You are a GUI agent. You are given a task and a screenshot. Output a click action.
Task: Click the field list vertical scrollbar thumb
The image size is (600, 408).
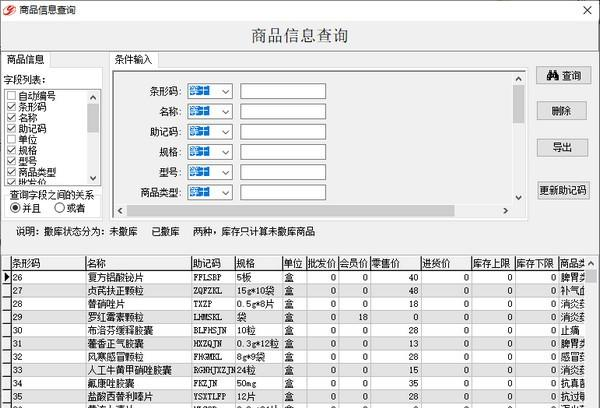pos(93,118)
